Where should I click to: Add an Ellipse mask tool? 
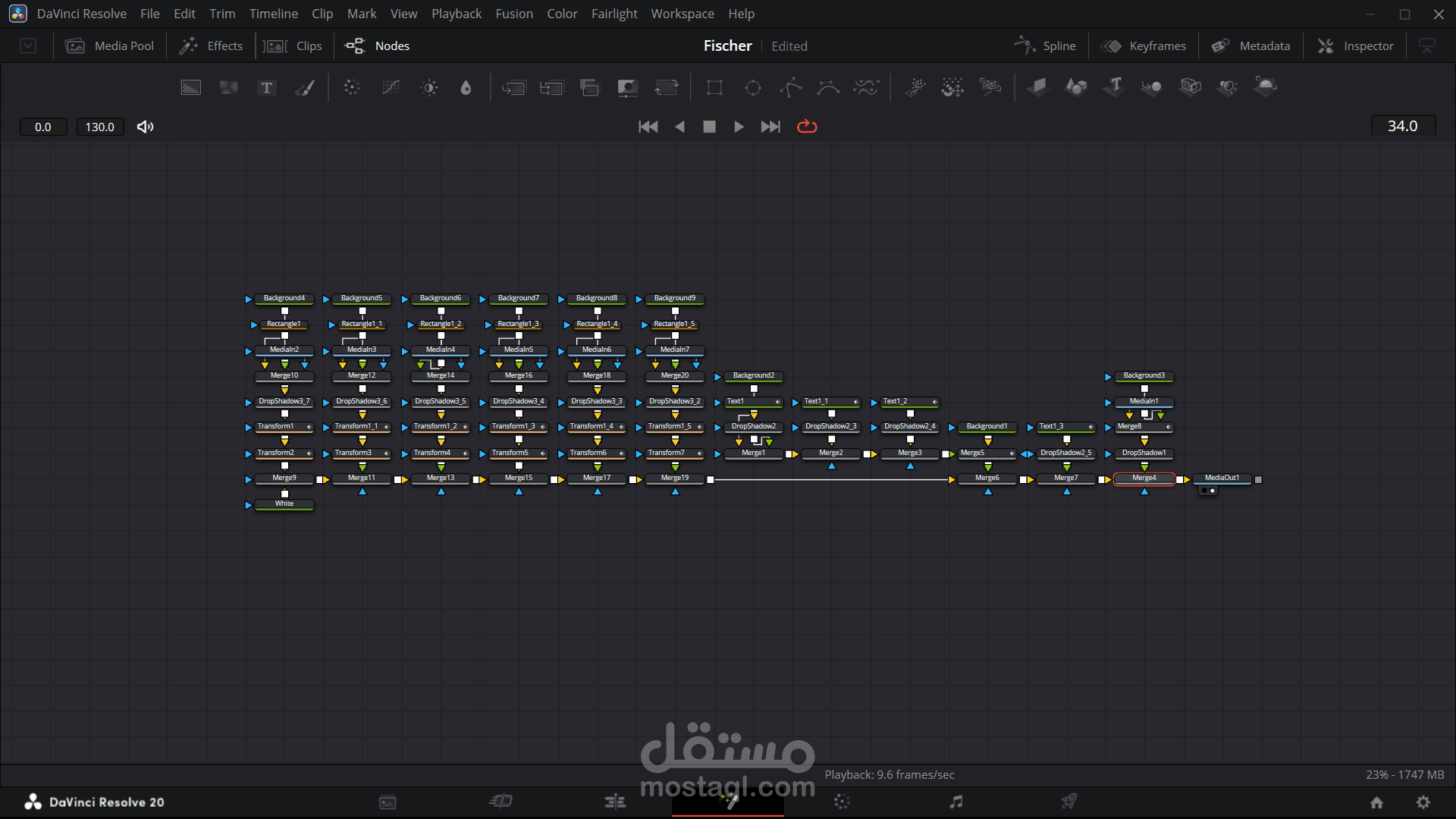click(x=752, y=88)
